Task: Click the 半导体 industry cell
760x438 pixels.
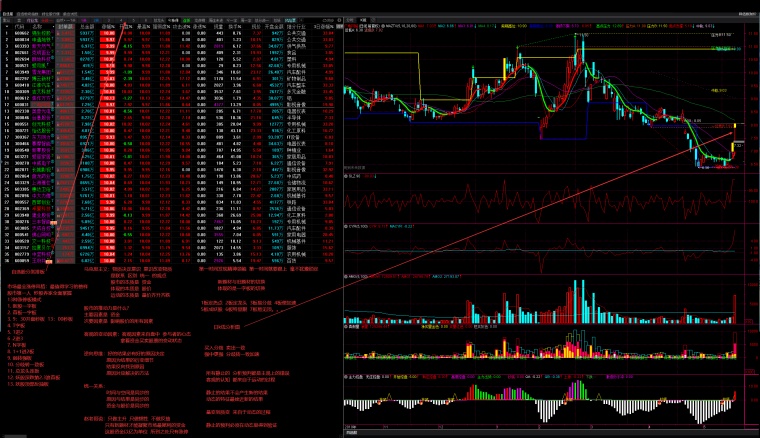Action: pyautogui.click(x=293, y=118)
